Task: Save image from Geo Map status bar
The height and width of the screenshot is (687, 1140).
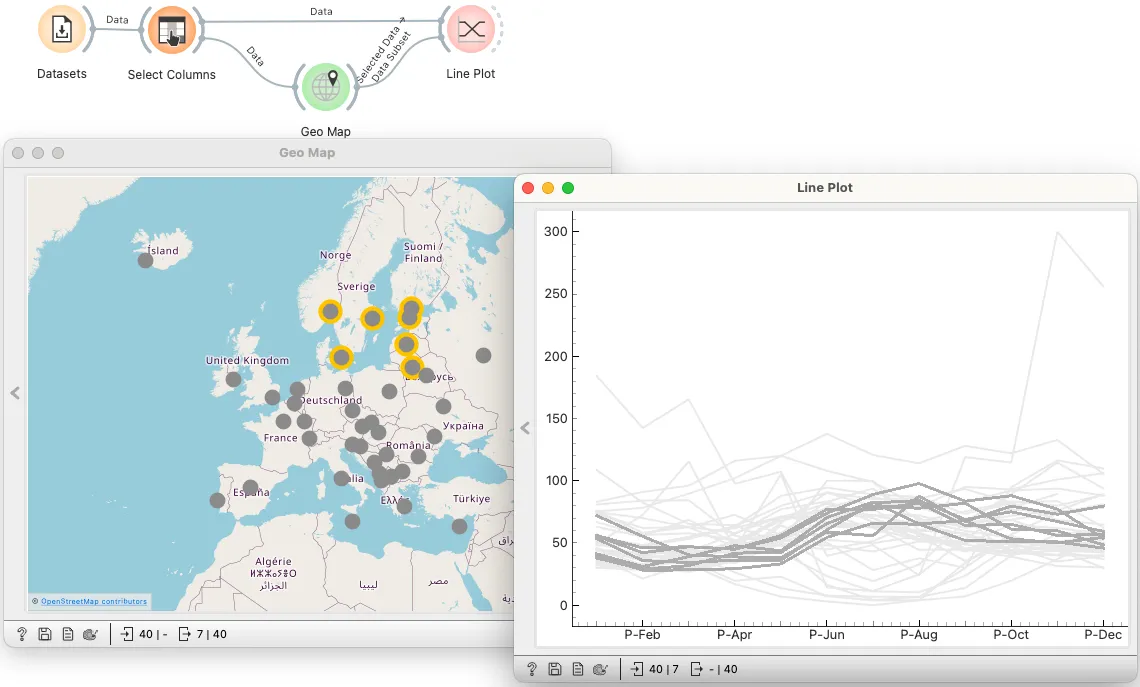Action: point(44,634)
